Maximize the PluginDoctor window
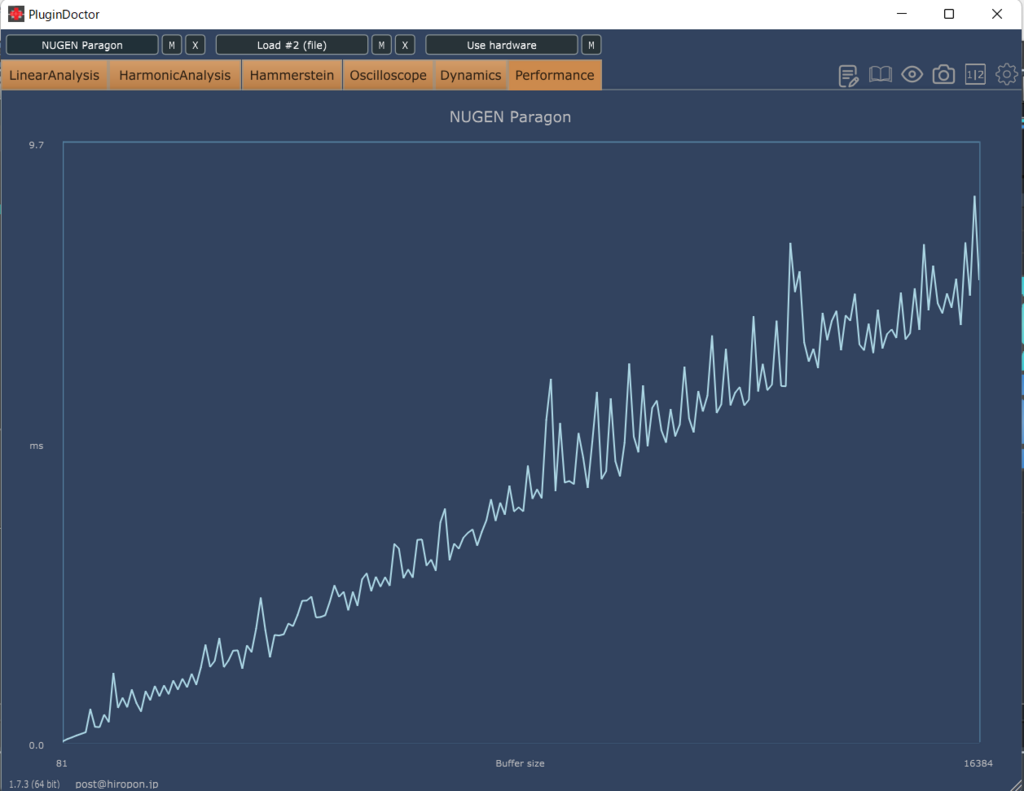Image resolution: width=1024 pixels, height=791 pixels. pos(949,14)
